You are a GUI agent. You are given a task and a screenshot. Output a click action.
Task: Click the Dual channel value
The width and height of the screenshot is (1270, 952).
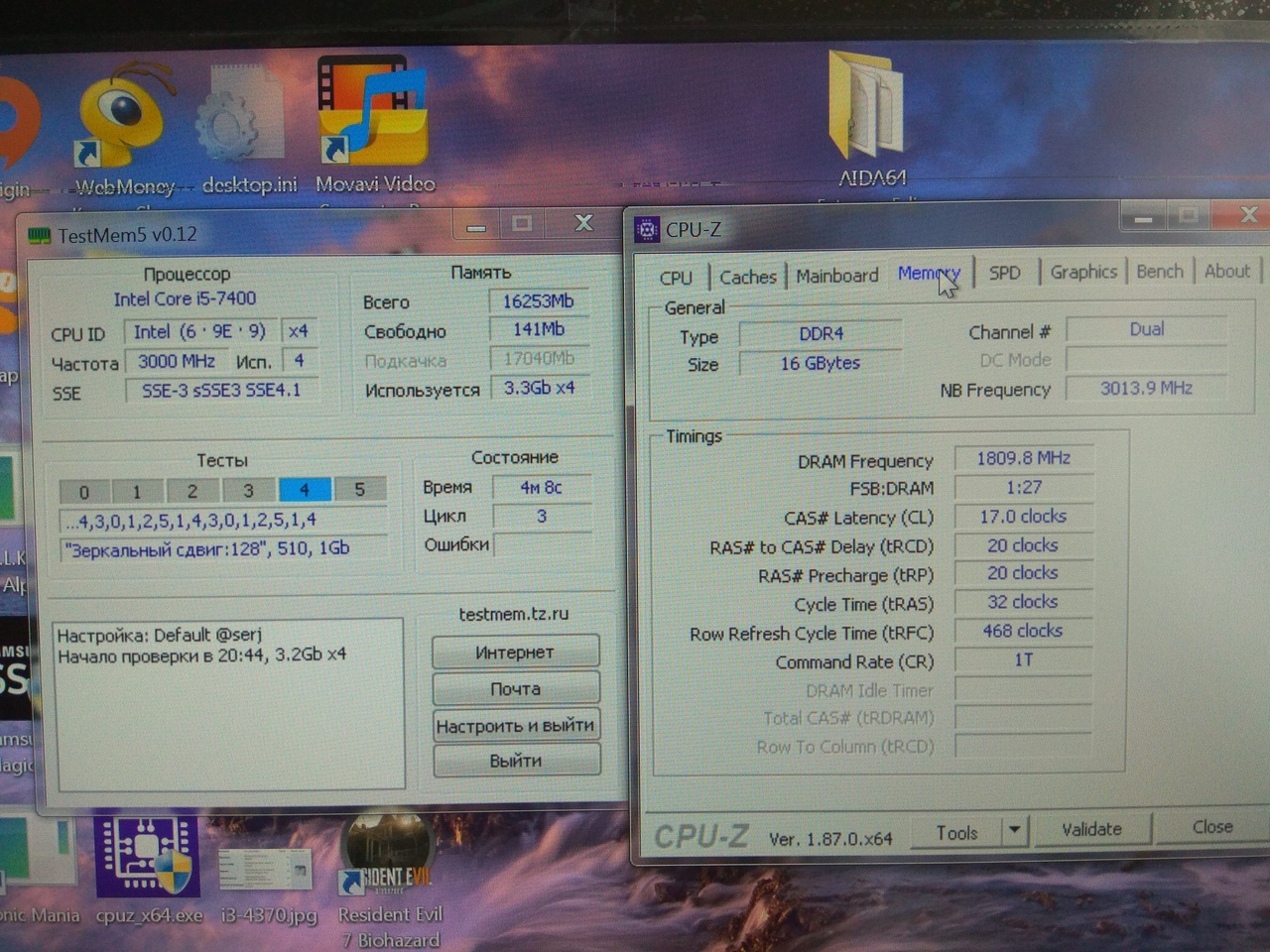[x=1146, y=329]
